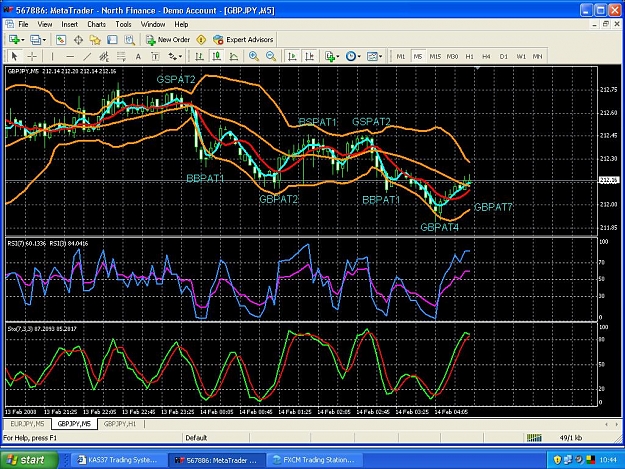Image resolution: width=625 pixels, height=469 pixels.
Task: Open the Insert menu
Action: [x=69, y=24]
